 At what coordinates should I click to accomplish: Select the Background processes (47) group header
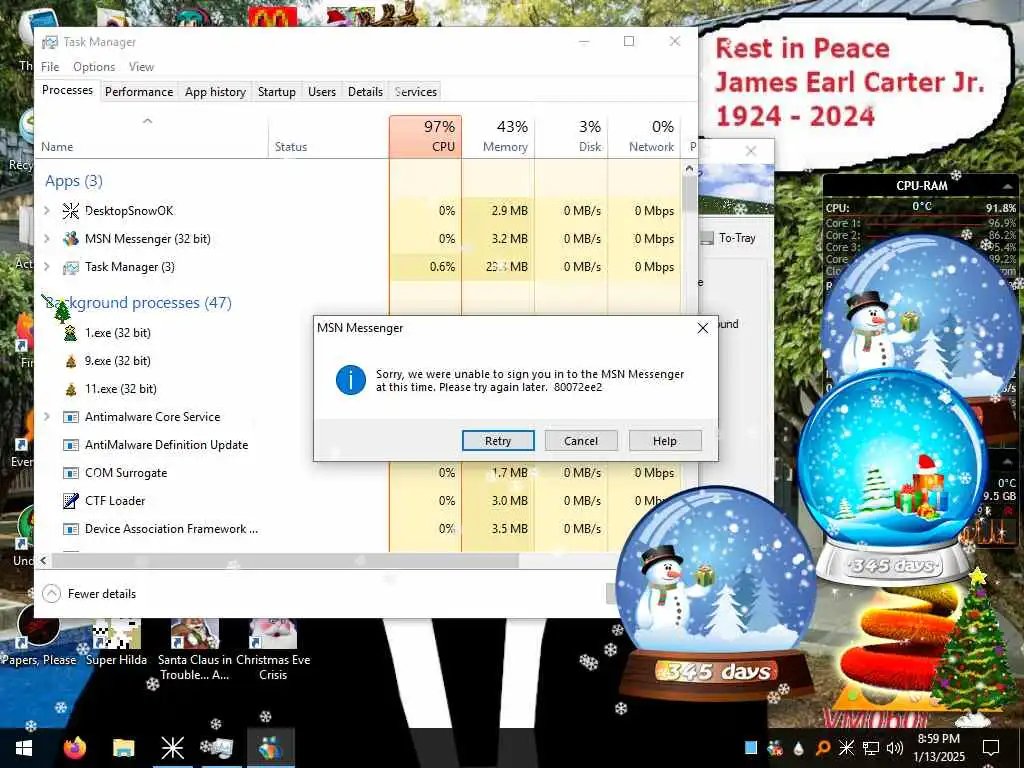coord(138,303)
